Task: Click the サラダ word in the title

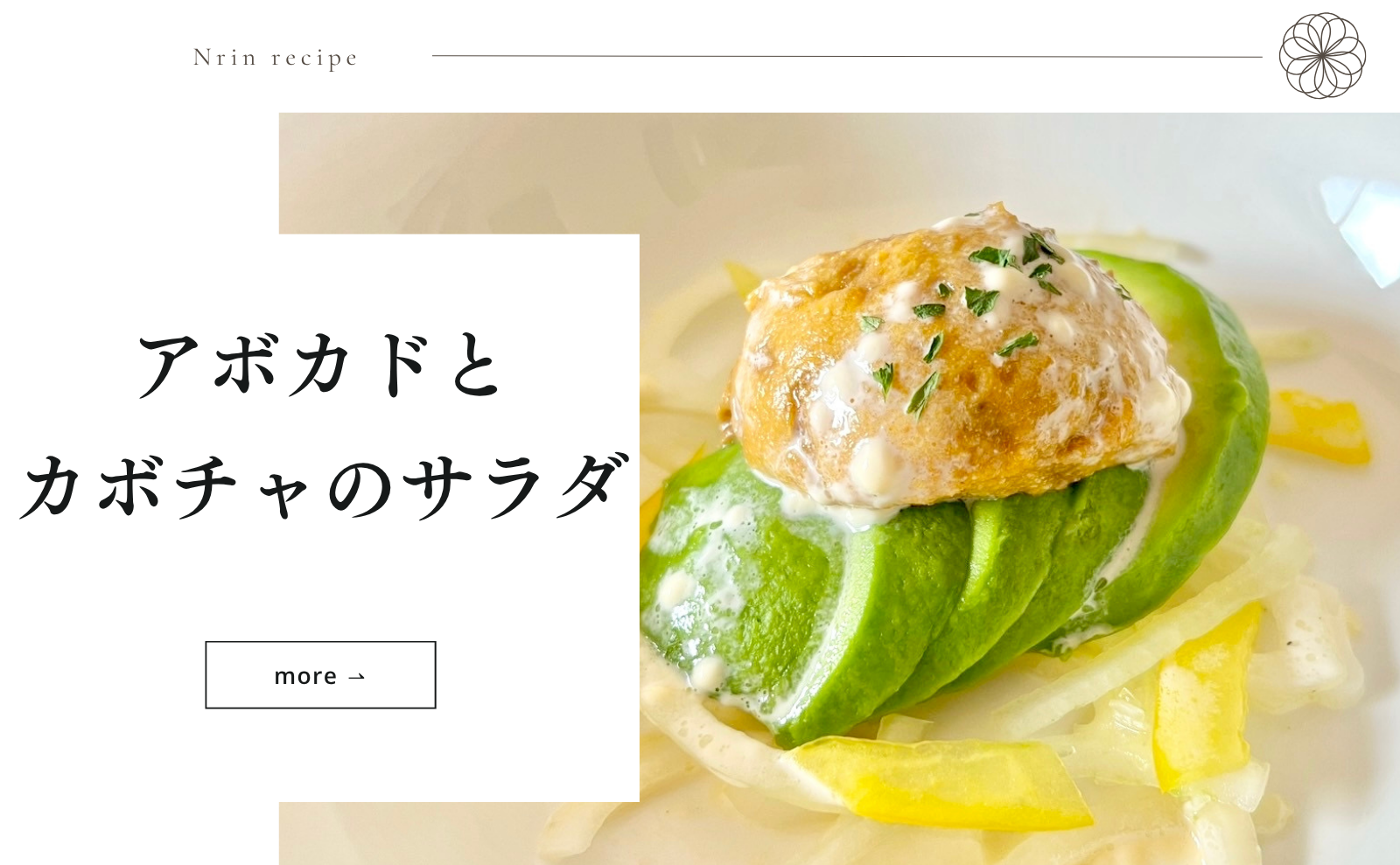Action: pos(516,485)
